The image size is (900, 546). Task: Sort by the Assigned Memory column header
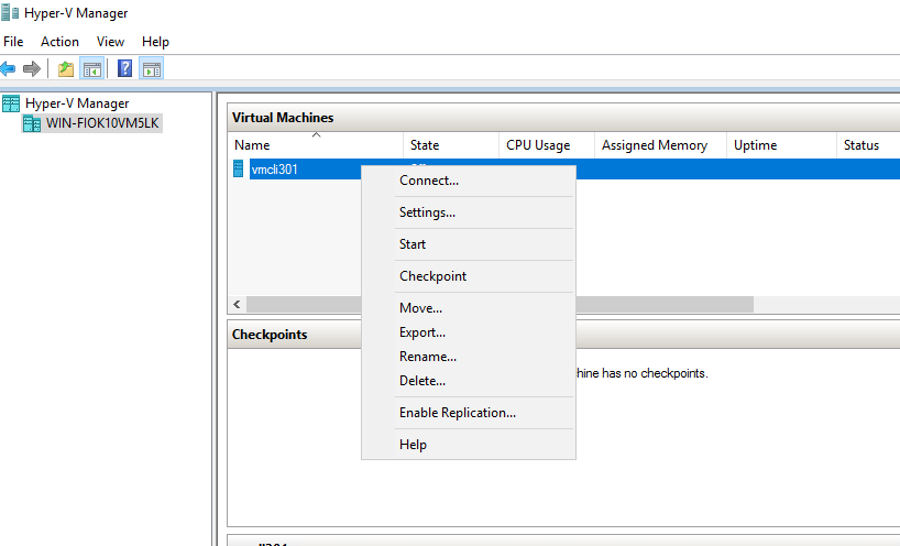coord(661,145)
